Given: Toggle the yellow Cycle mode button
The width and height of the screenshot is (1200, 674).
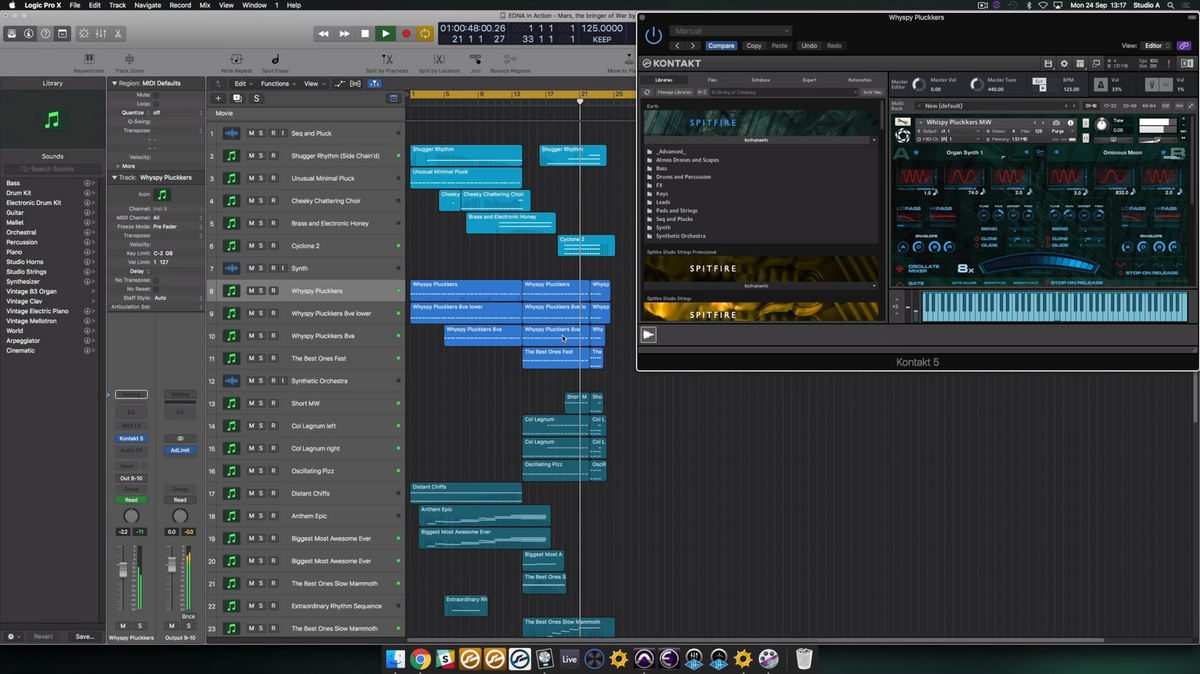Looking at the screenshot, I should 426,34.
